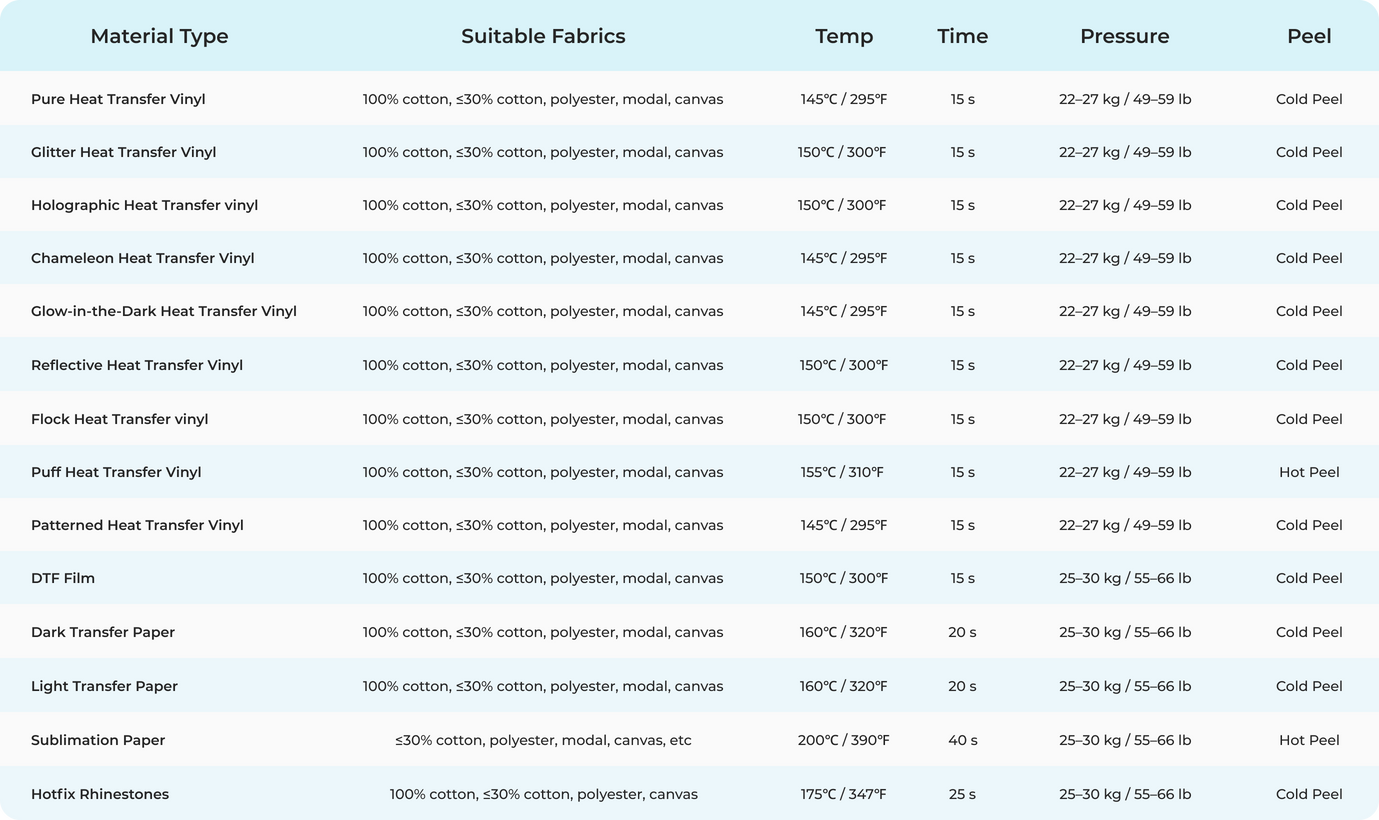The width and height of the screenshot is (1379, 820).
Task: Click the 20 s time value for Light Transfer Paper
Action: 962,686
